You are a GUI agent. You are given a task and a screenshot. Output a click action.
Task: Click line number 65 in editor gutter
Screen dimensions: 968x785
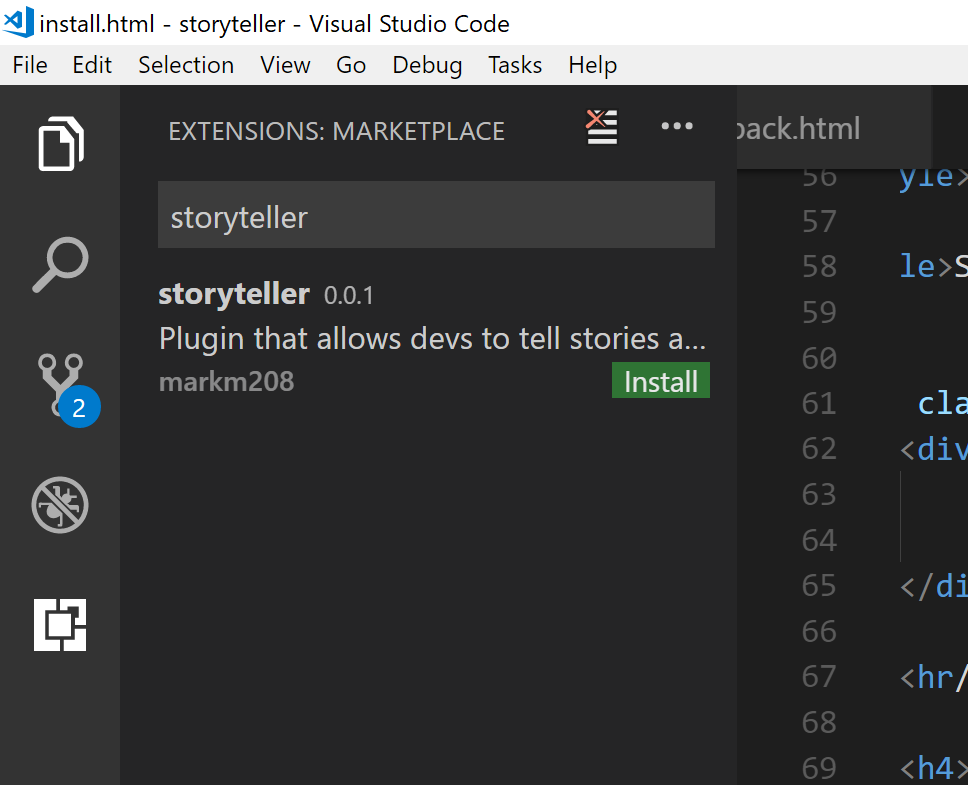point(819,586)
